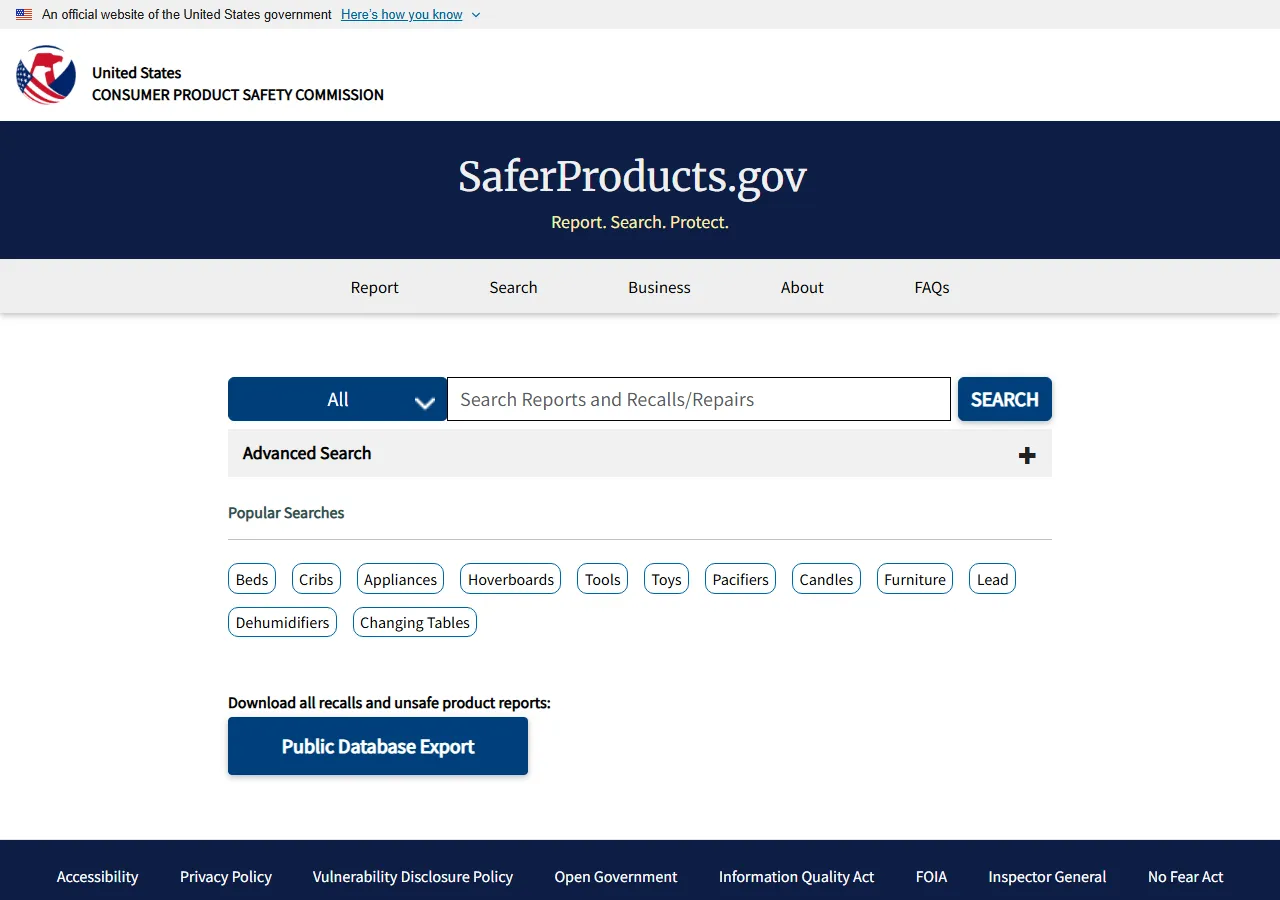Open the Report menu
This screenshot has height=900, width=1280.
click(x=375, y=287)
